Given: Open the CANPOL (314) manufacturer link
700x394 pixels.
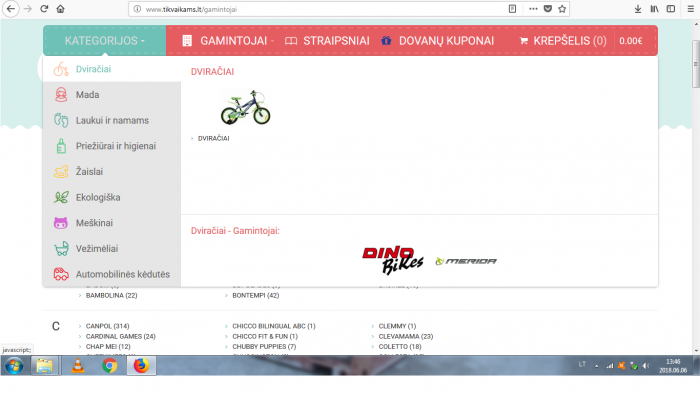Looking at the screenshot, I should click(107, 326).
